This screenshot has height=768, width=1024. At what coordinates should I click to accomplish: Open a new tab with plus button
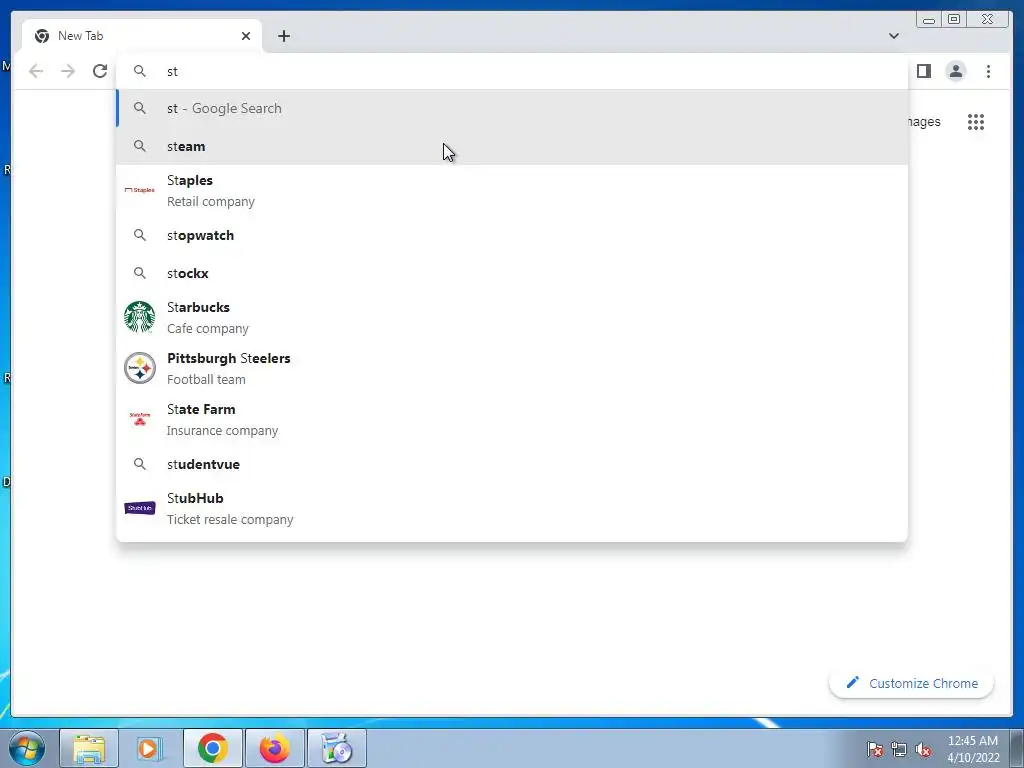point(283,36)
